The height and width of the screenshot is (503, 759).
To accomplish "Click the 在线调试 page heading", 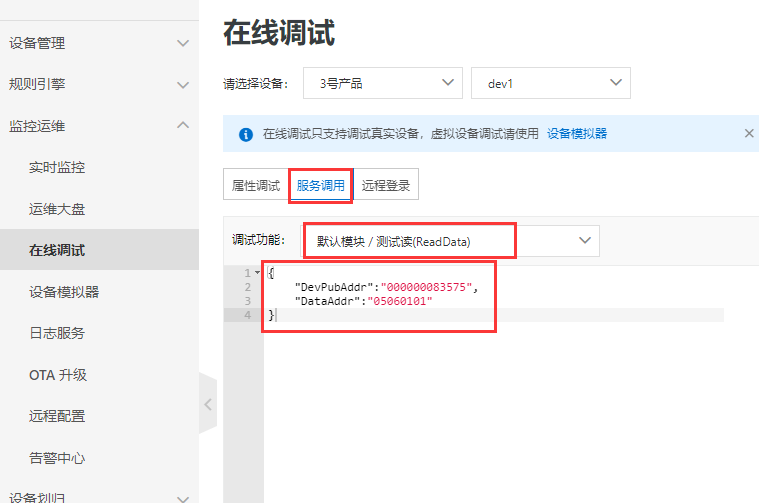I will pos(279,33).
